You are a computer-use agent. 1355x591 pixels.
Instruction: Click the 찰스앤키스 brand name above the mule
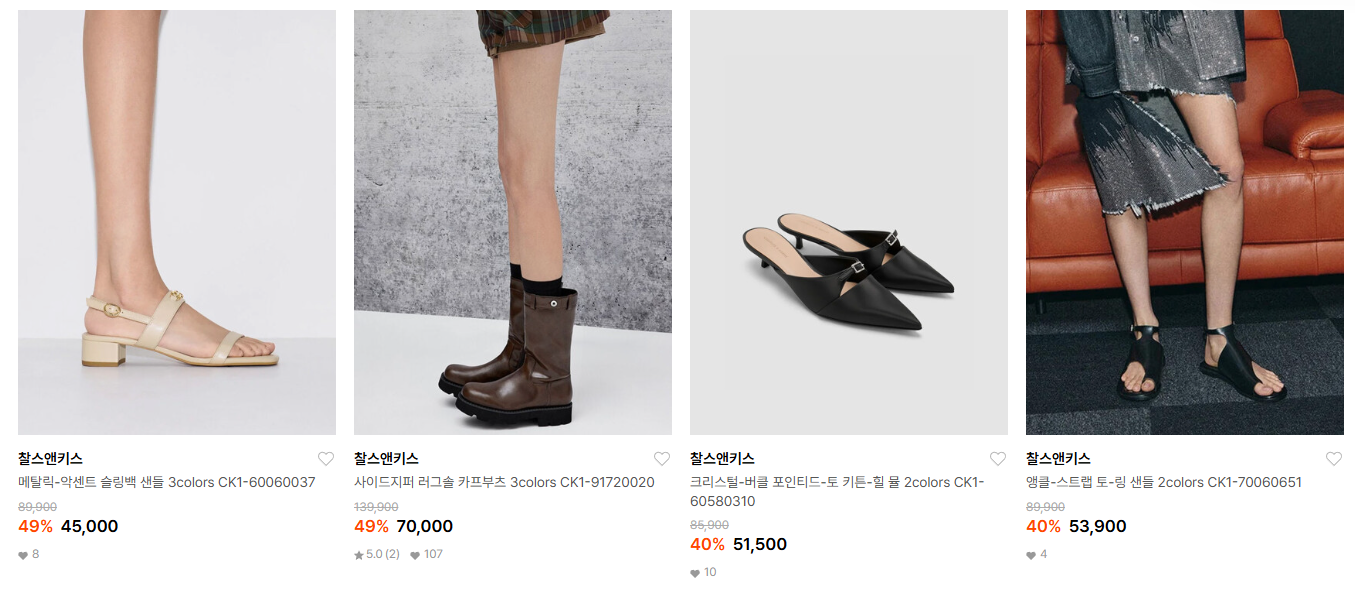tap(722, 459)
